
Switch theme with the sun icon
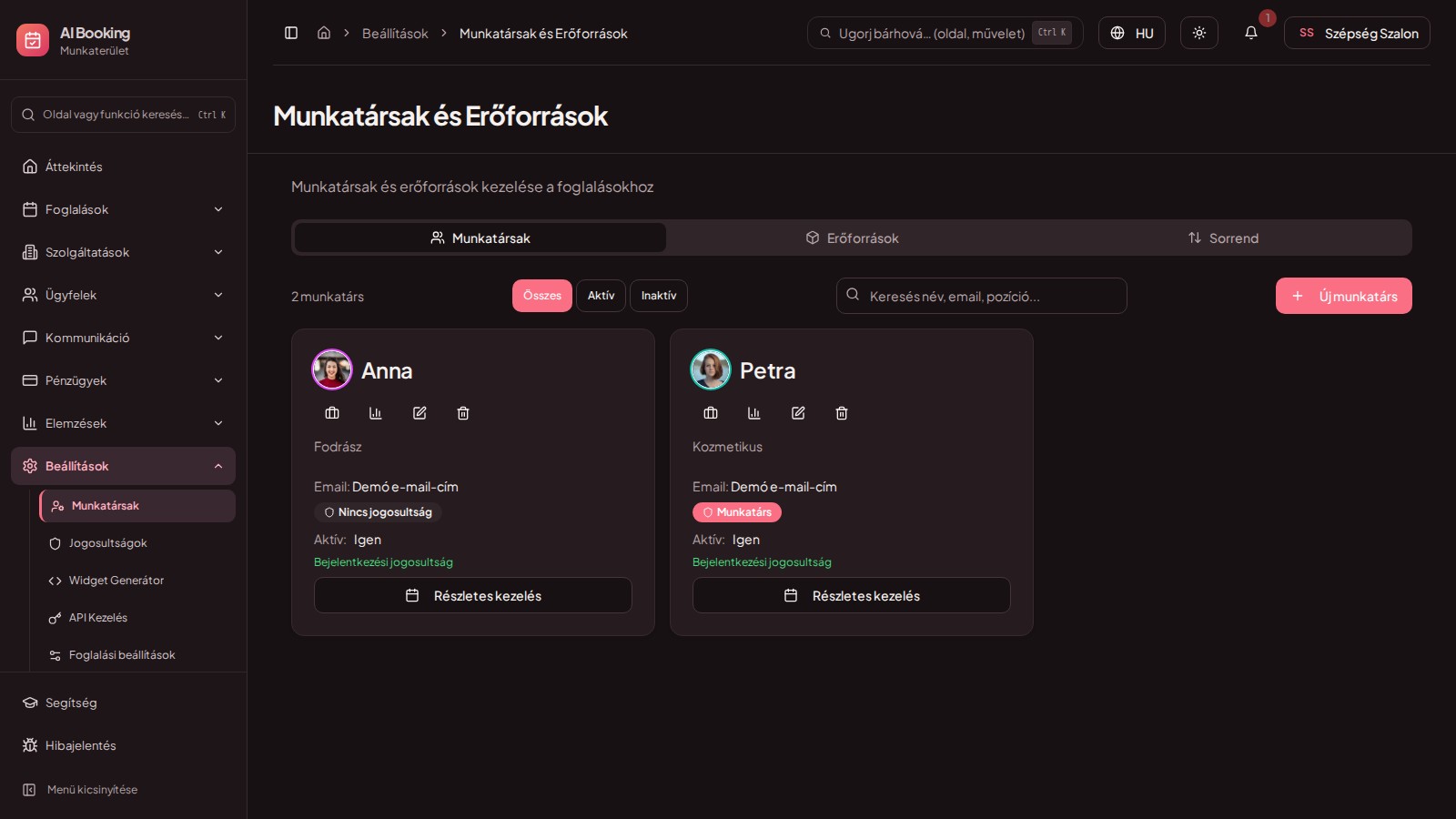(1199, 33)
